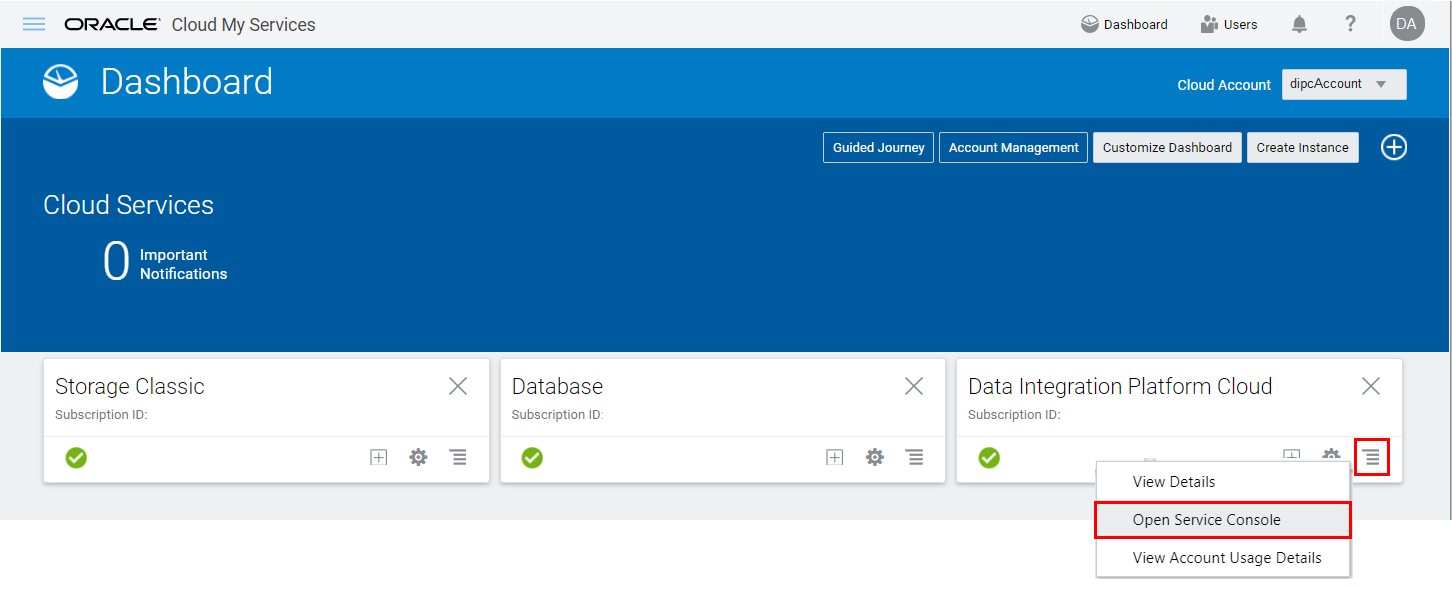Click the DA user avatar icon

point(1407,23)
